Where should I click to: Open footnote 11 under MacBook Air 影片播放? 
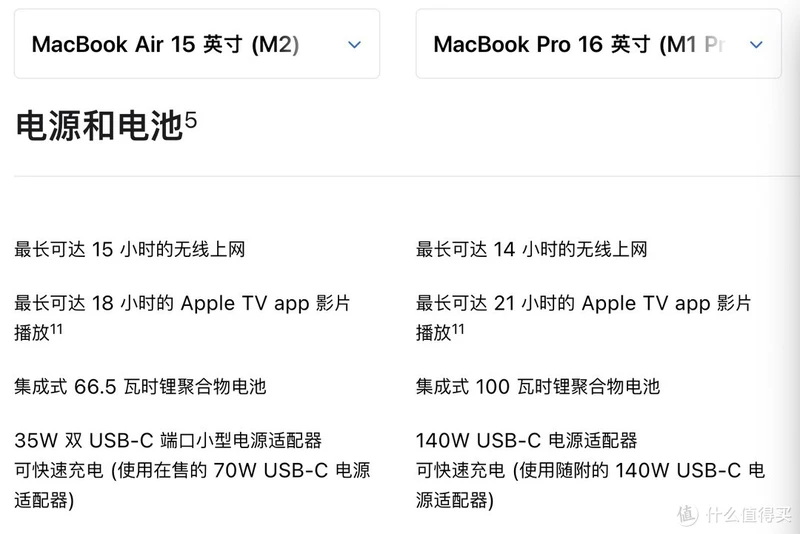[x=56, y=329]
